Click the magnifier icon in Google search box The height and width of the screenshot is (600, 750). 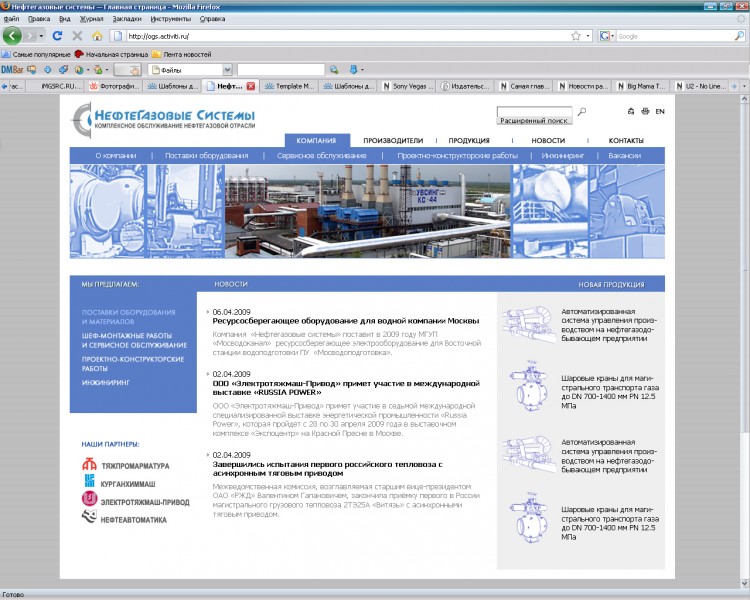[x=739, y=36]
